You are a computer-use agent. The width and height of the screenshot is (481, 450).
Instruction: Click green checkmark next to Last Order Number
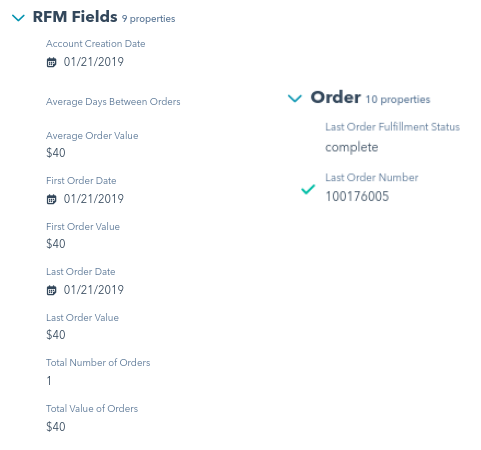[x=308, y=189]
